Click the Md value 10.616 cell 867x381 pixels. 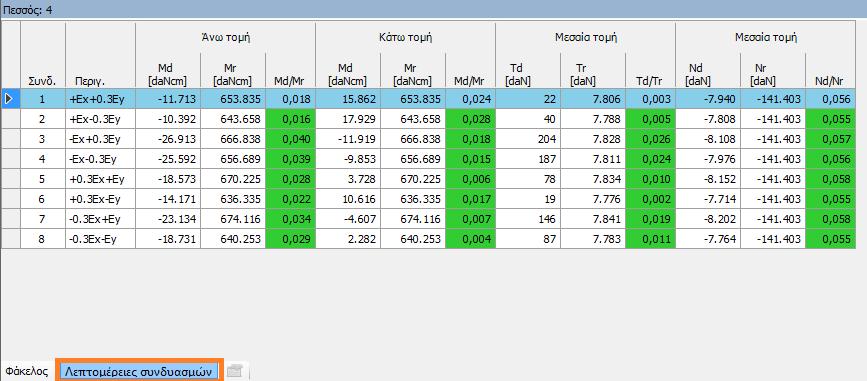point(348,199)
